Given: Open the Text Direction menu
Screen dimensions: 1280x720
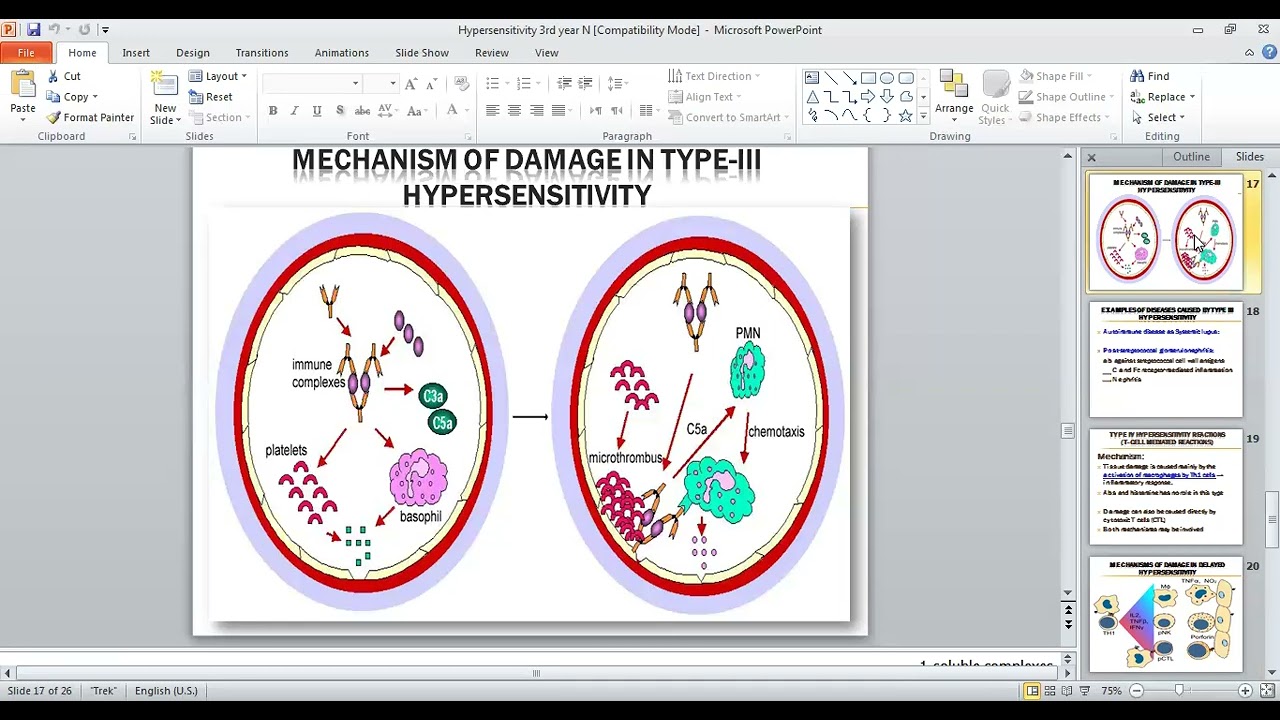Looking at the screenshot, I should [x=713, y=76].
